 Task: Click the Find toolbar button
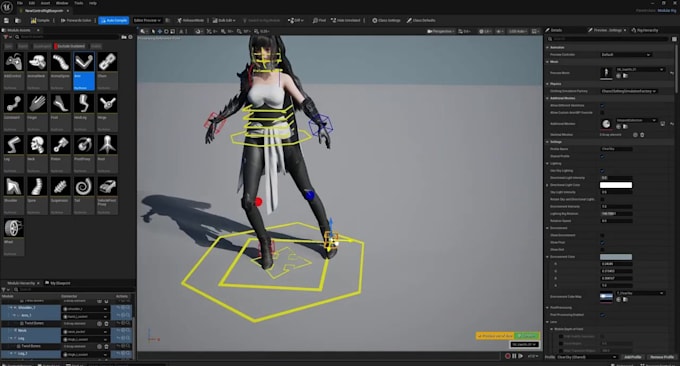[x=319, y=20]
